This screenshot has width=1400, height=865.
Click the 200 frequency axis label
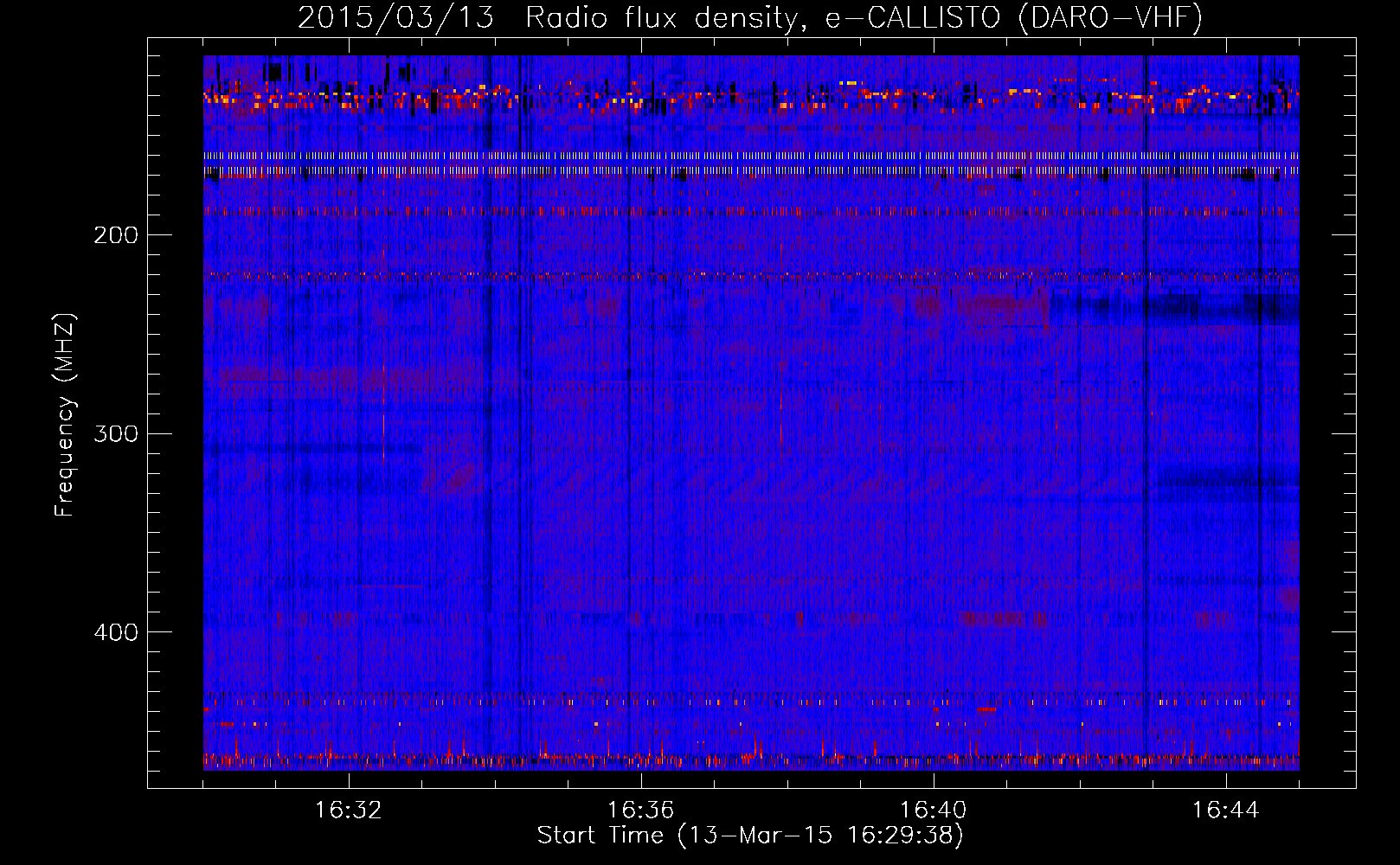(x=116, y=235)
